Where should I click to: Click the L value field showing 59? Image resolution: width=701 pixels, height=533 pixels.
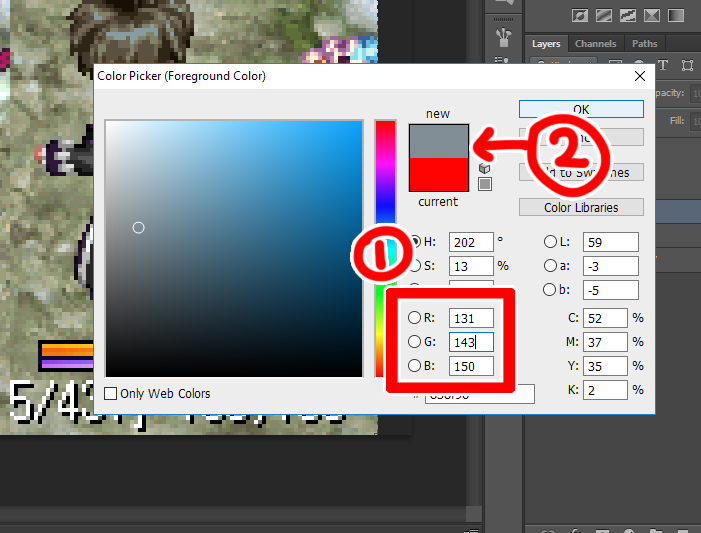(x=611, y=242)
